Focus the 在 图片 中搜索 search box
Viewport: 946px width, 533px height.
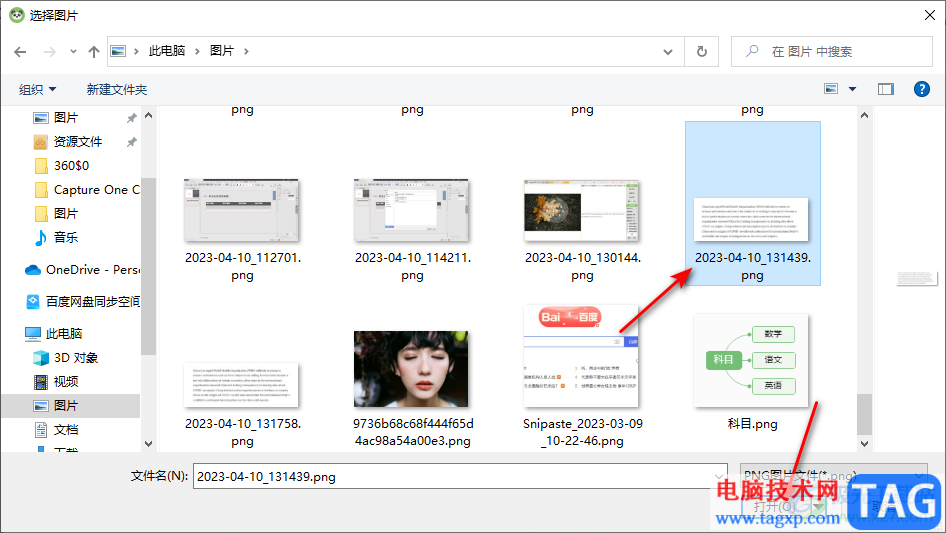(x=831, y=52)
